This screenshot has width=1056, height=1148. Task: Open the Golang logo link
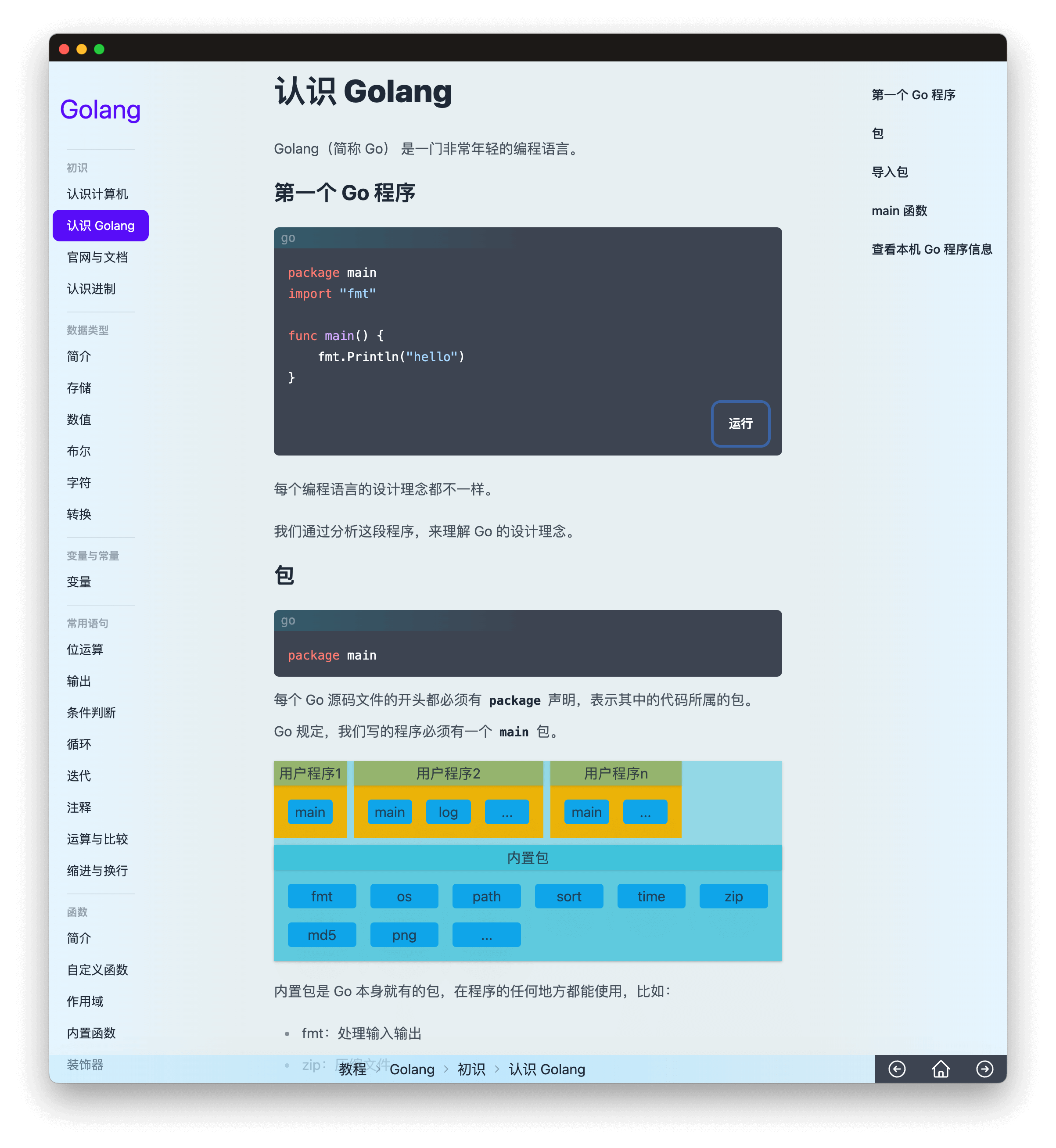point(100,110)
